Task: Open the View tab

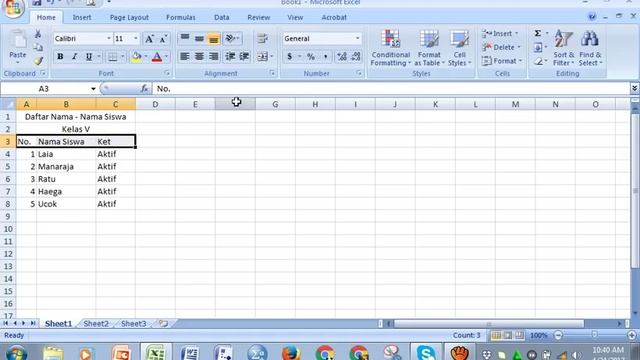Action: pyautogui.click(x=295, y=18)
